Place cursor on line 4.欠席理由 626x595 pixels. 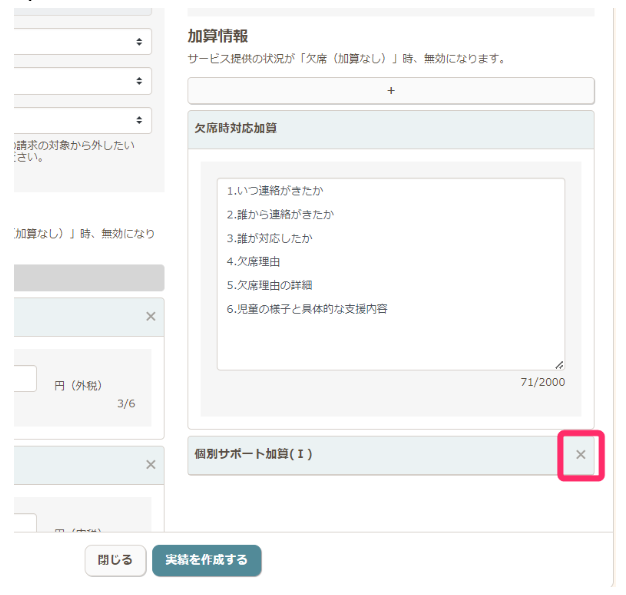tap(253, 262)
